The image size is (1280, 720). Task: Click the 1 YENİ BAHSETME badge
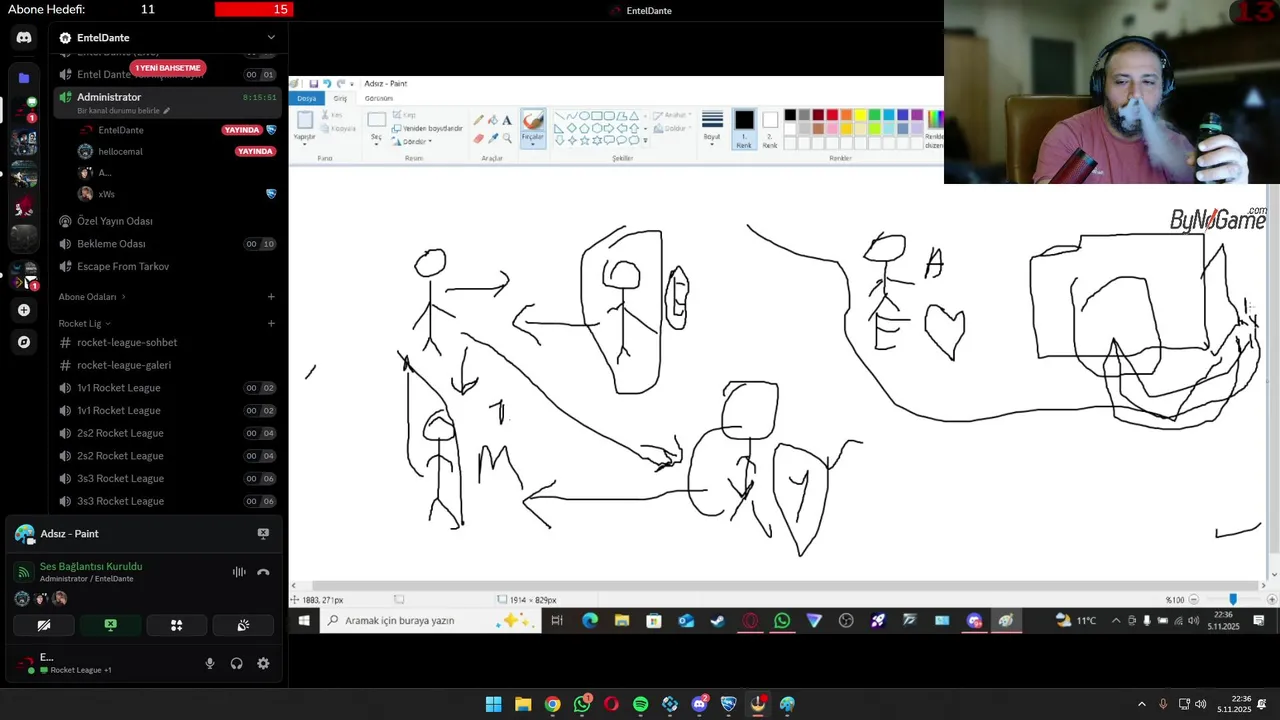(168, 68)
